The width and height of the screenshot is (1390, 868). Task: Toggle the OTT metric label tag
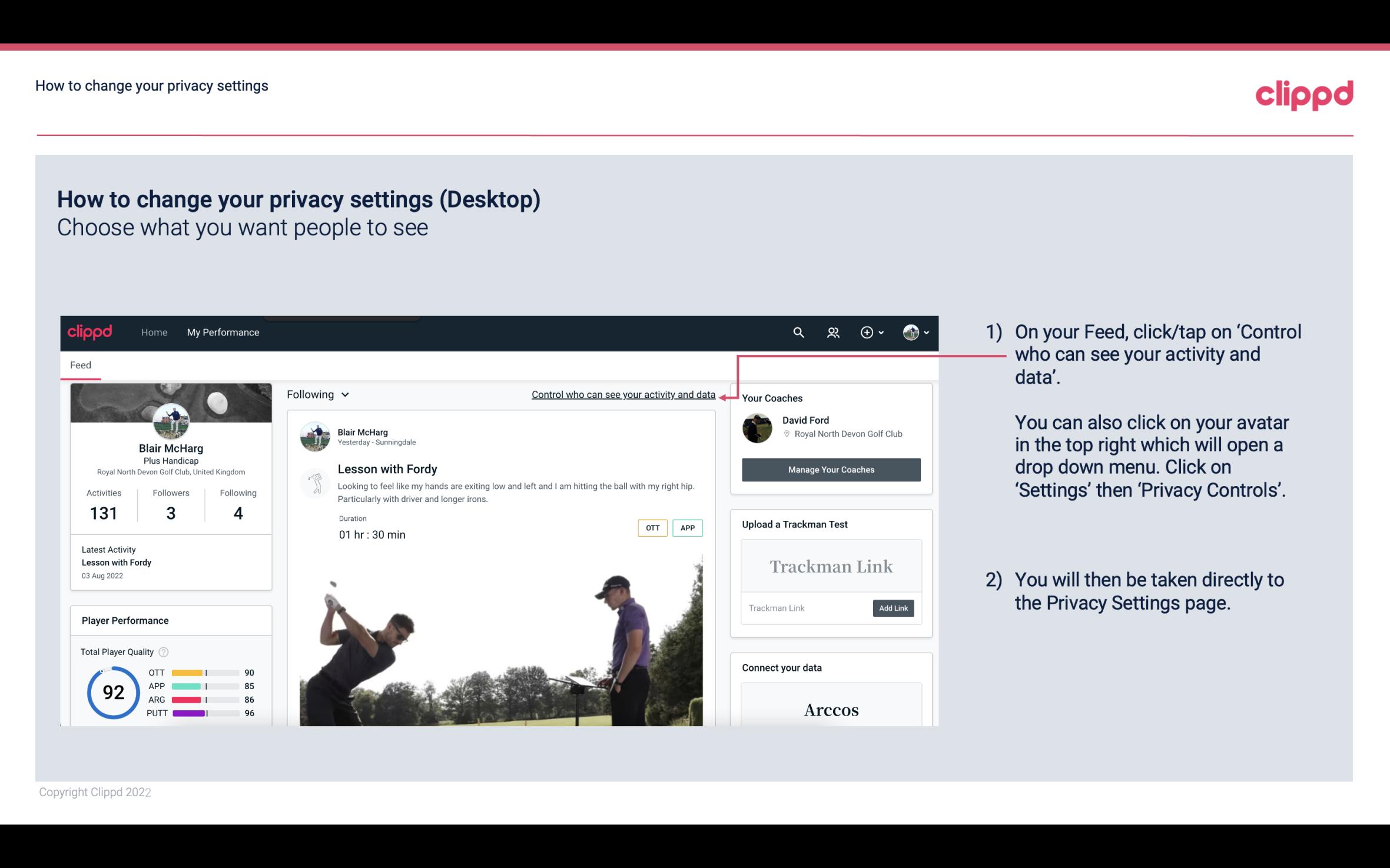click(x=651, y=528)
